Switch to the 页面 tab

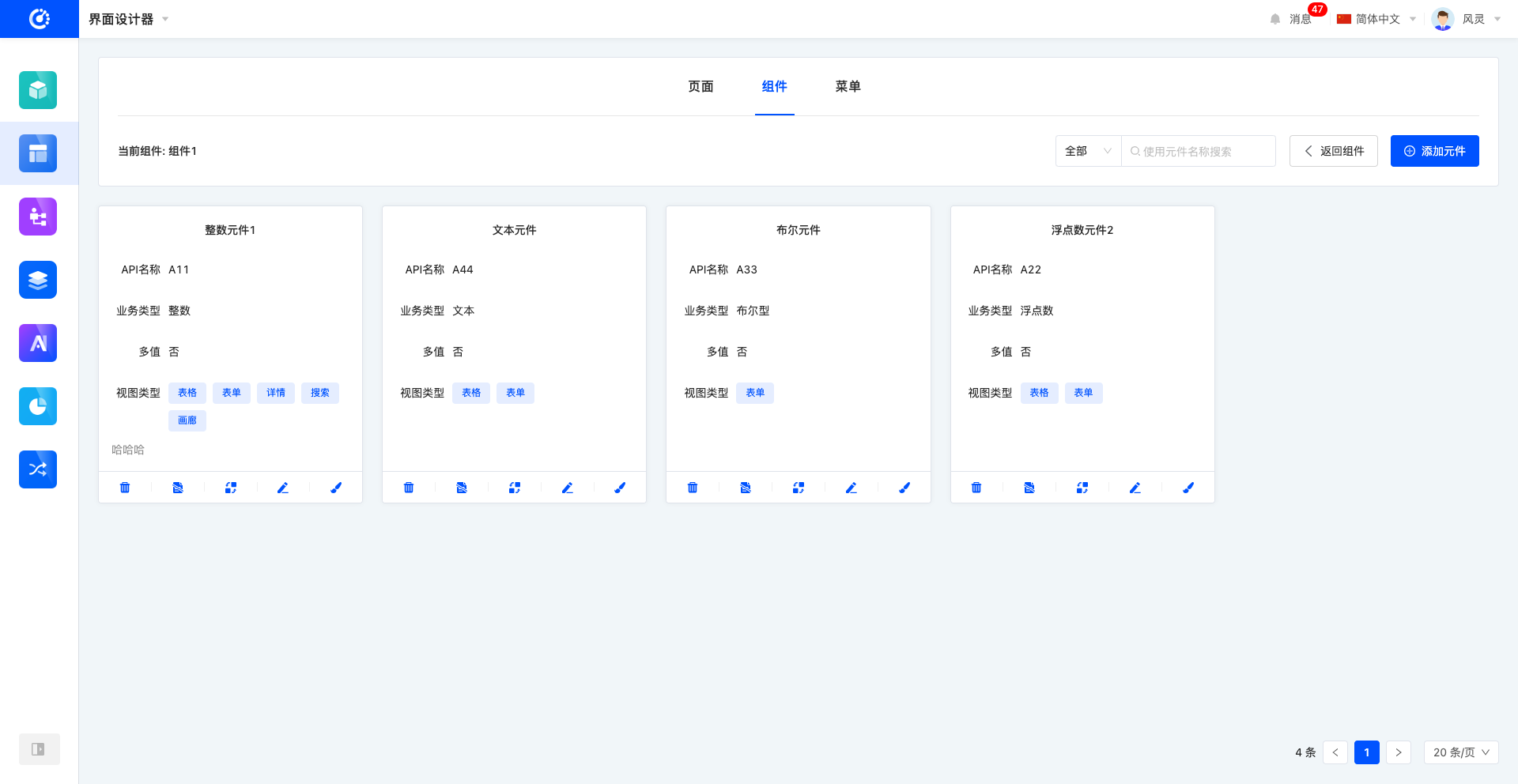point(700,86)
